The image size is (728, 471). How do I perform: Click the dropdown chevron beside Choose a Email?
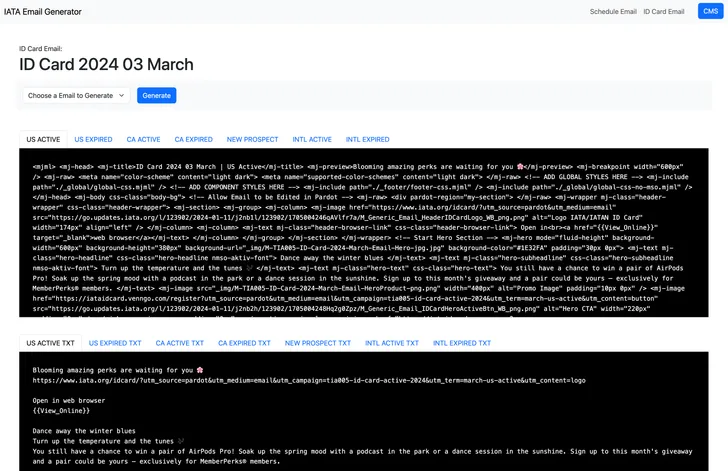tap(122, 95)
